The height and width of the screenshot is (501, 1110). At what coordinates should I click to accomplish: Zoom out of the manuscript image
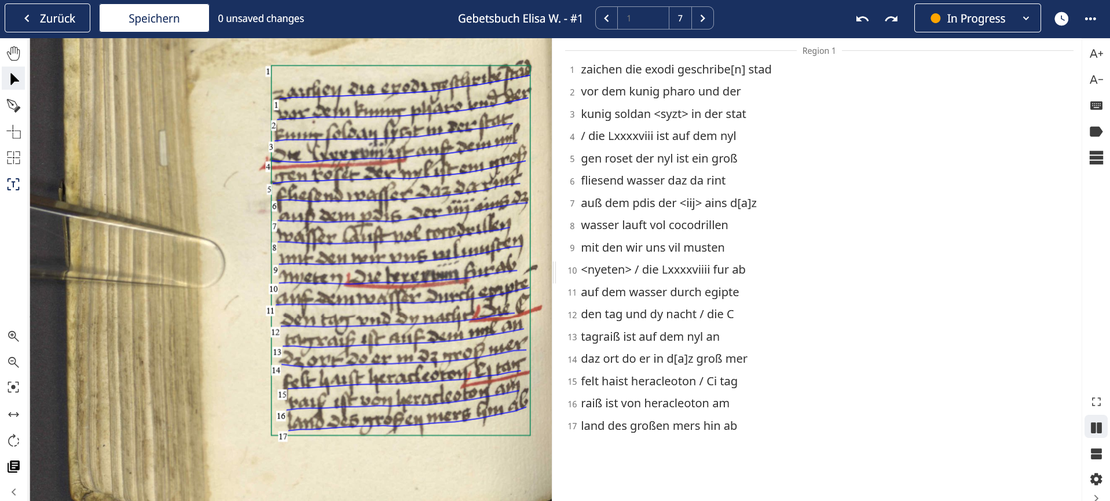(x=14, y=362)
